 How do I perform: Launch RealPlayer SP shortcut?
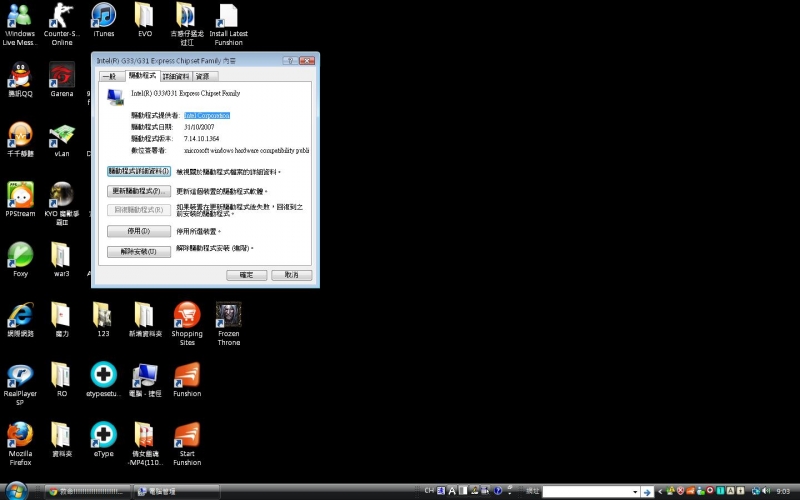click(x=20, y=384)
